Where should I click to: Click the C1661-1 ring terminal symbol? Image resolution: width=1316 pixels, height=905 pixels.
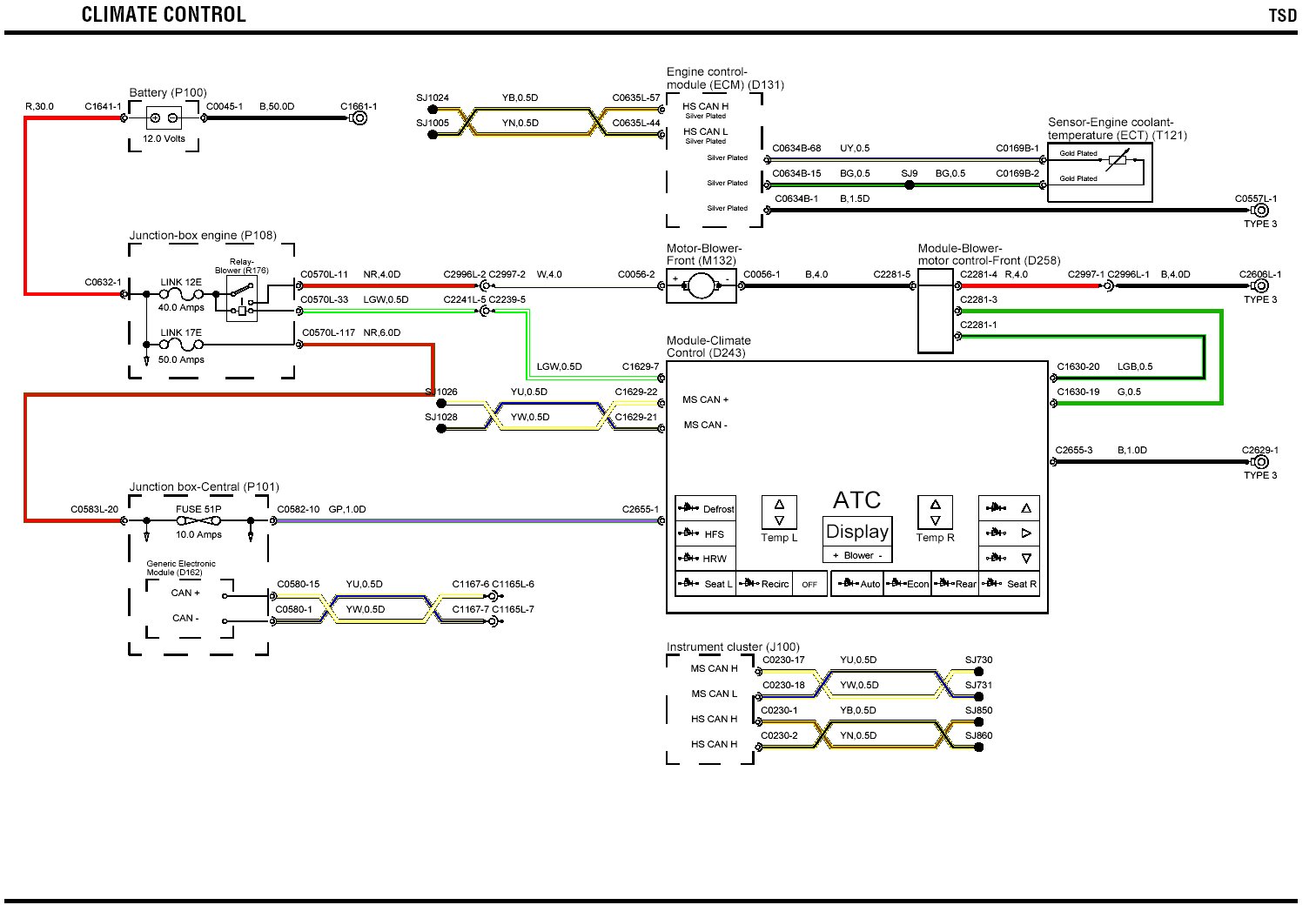[358, 118]
